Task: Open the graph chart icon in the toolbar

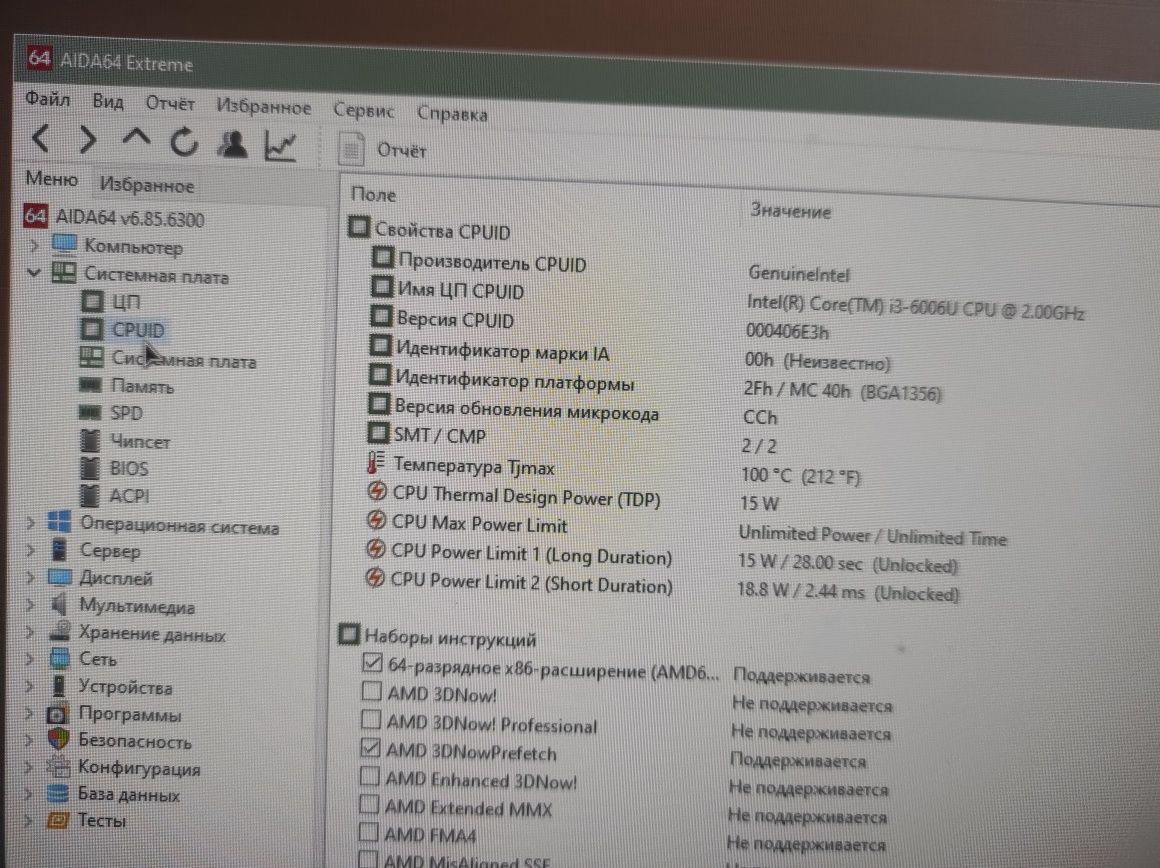Action: 281,146
